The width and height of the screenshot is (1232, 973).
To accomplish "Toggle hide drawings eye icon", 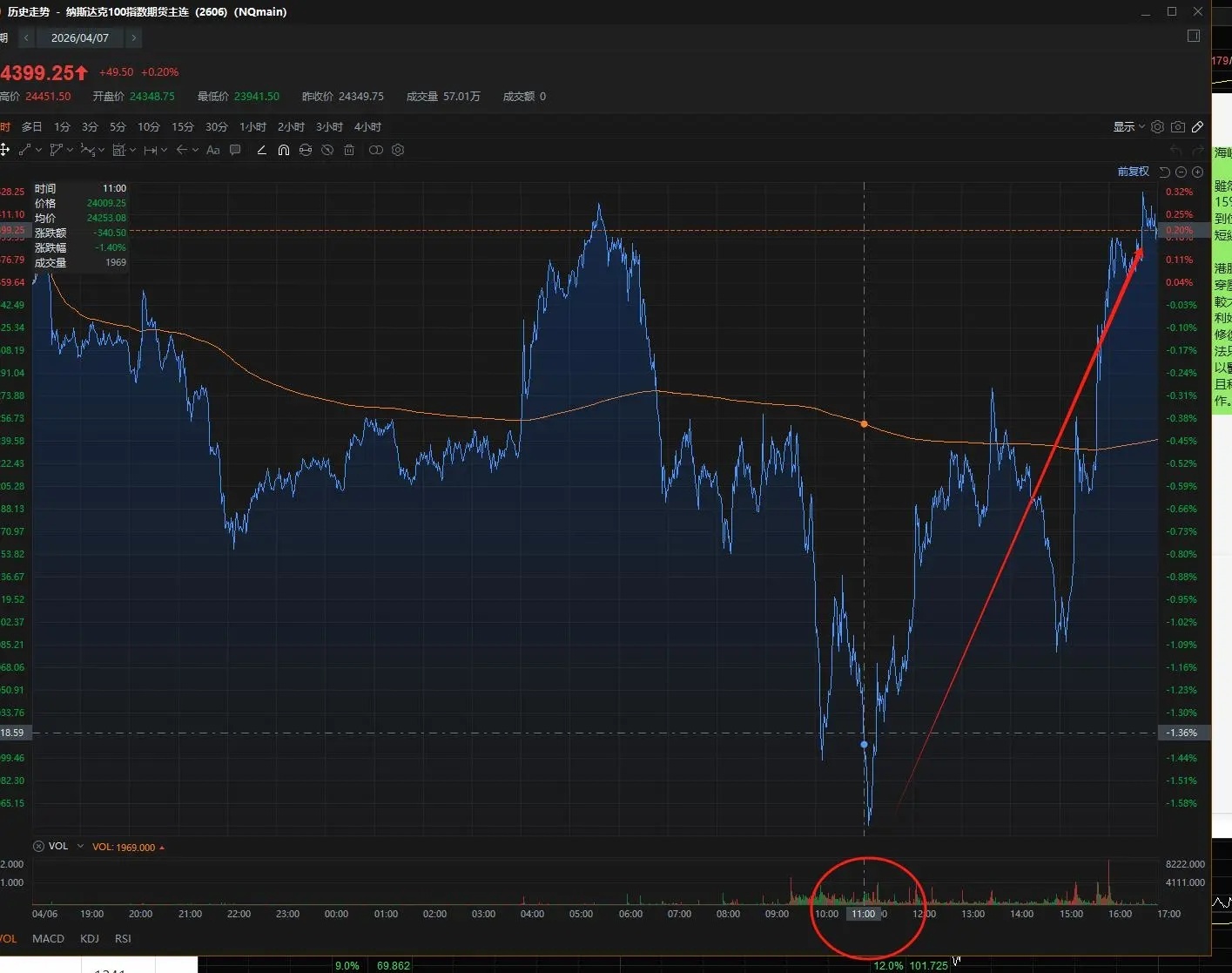I will point(327,151).
